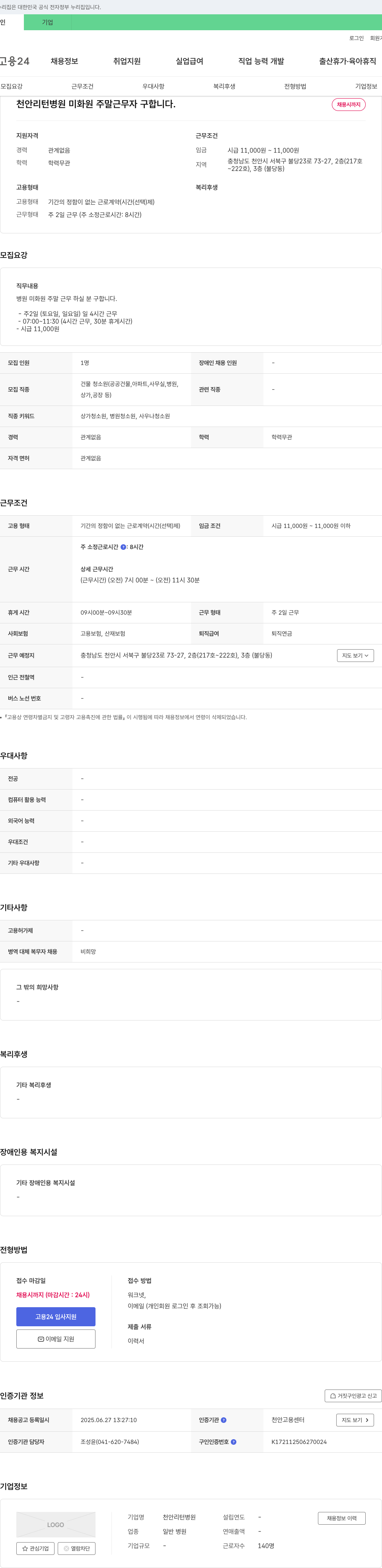382x1568 pixels.
Task: Jump to the 기업정보 section tab
Action: (x=366, y=86)
